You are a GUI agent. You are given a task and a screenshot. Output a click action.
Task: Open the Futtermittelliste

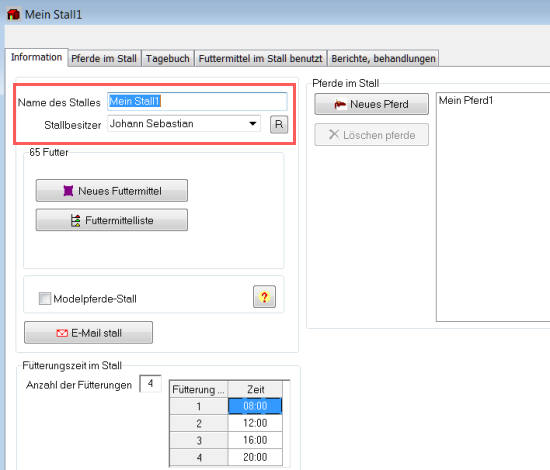(x=112, y=220)
